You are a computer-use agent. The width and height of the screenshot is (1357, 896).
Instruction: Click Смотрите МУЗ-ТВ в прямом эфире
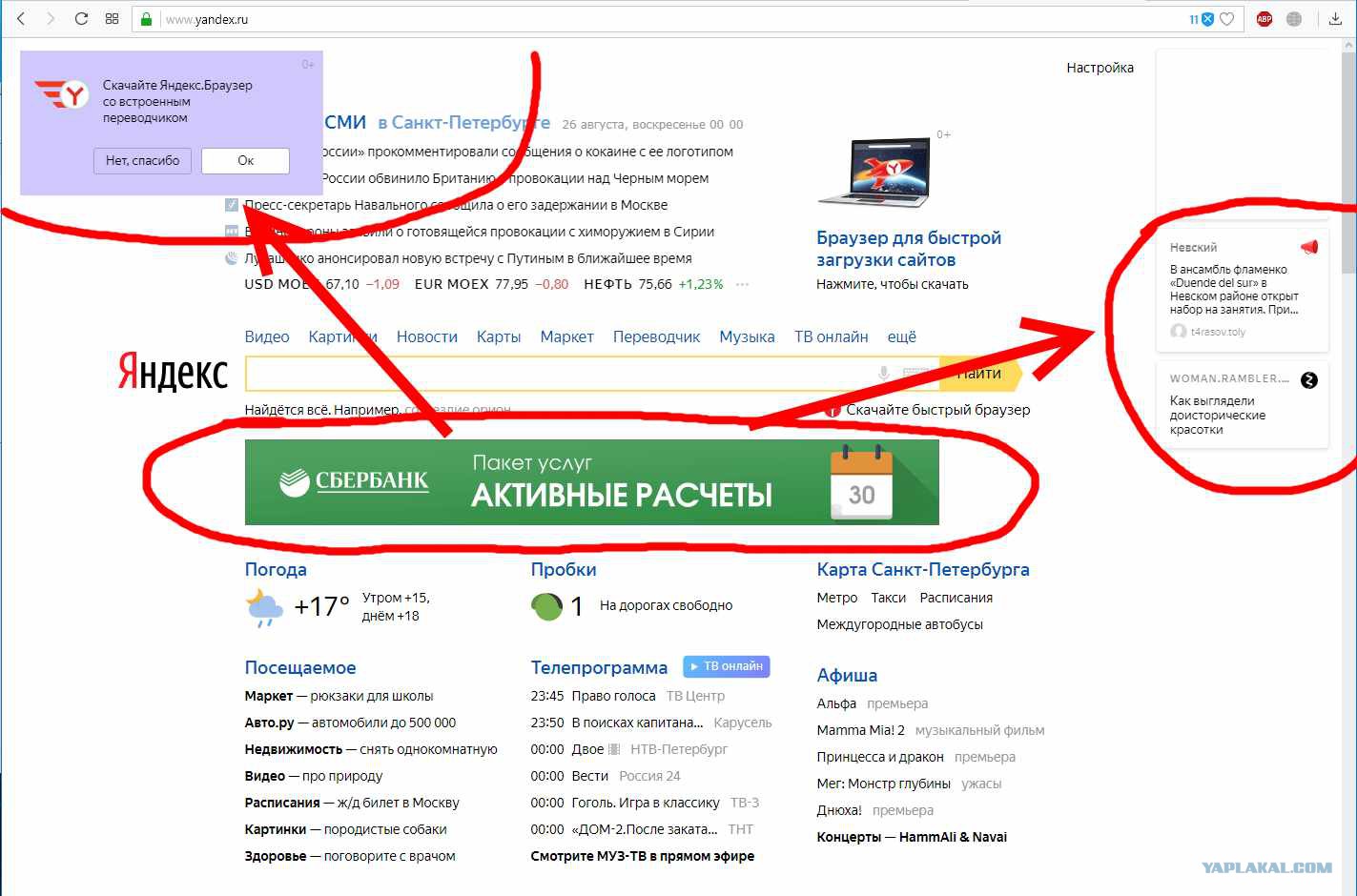click(643, 856)
